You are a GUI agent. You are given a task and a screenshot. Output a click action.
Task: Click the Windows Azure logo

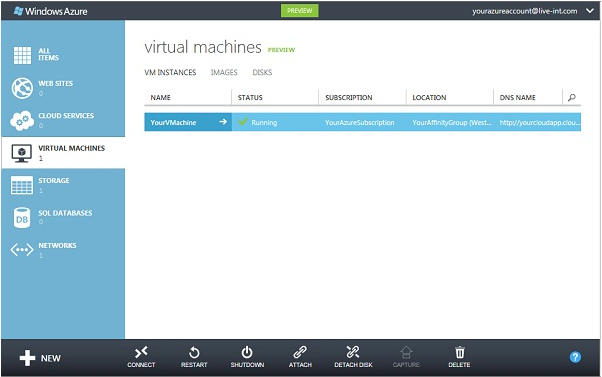pos(51,11)
